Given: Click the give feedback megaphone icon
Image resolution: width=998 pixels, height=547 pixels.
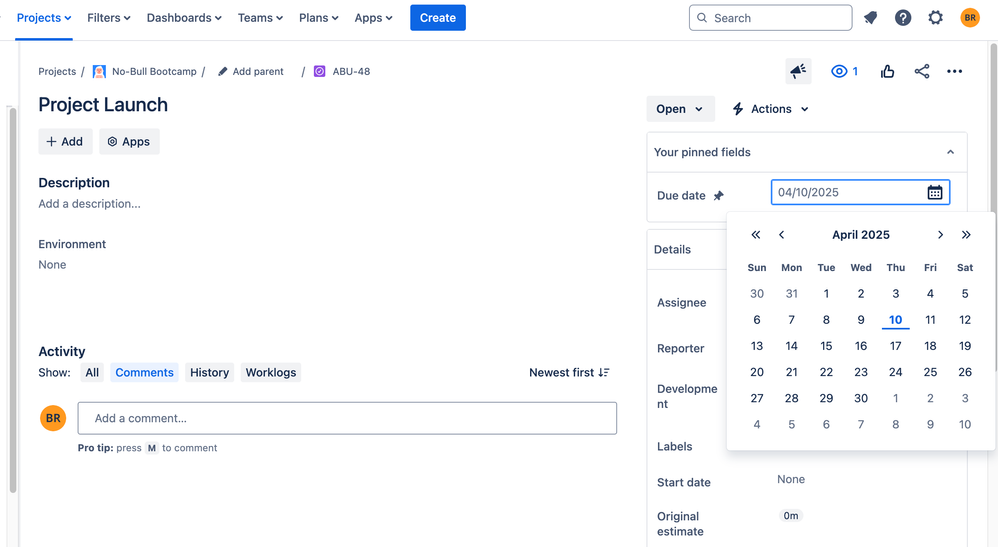Looking at the screenshot, I should (798, 71).
